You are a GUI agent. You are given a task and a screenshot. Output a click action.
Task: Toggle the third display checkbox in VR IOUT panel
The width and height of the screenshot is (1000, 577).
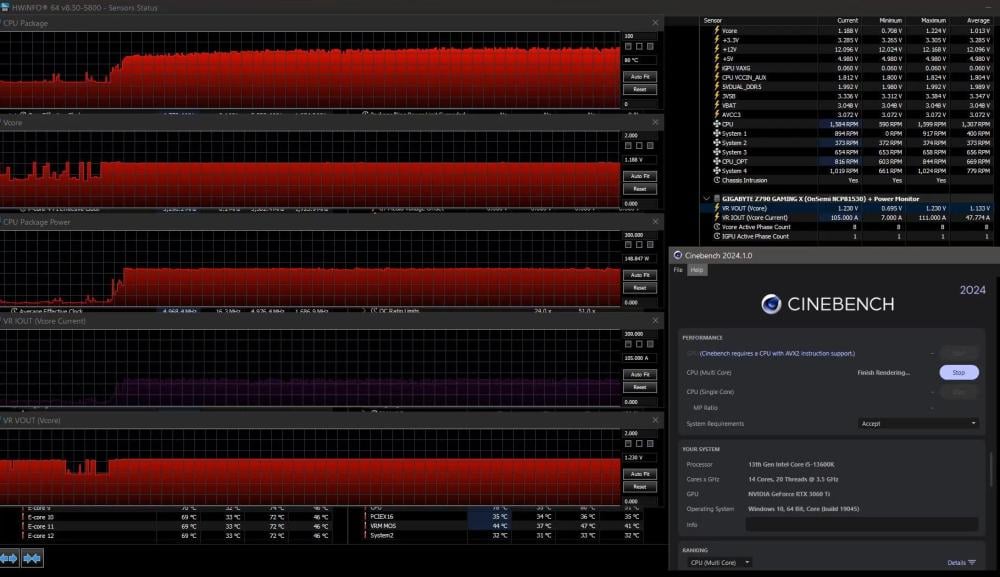[x=650, y=345]
